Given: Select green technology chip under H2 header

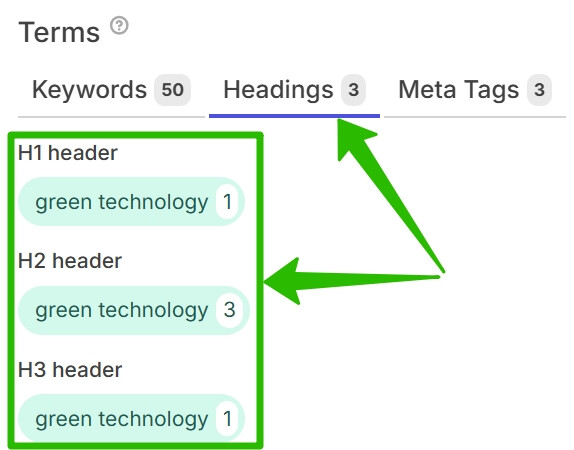Looking at the screenshot, I should click(134, 310).
